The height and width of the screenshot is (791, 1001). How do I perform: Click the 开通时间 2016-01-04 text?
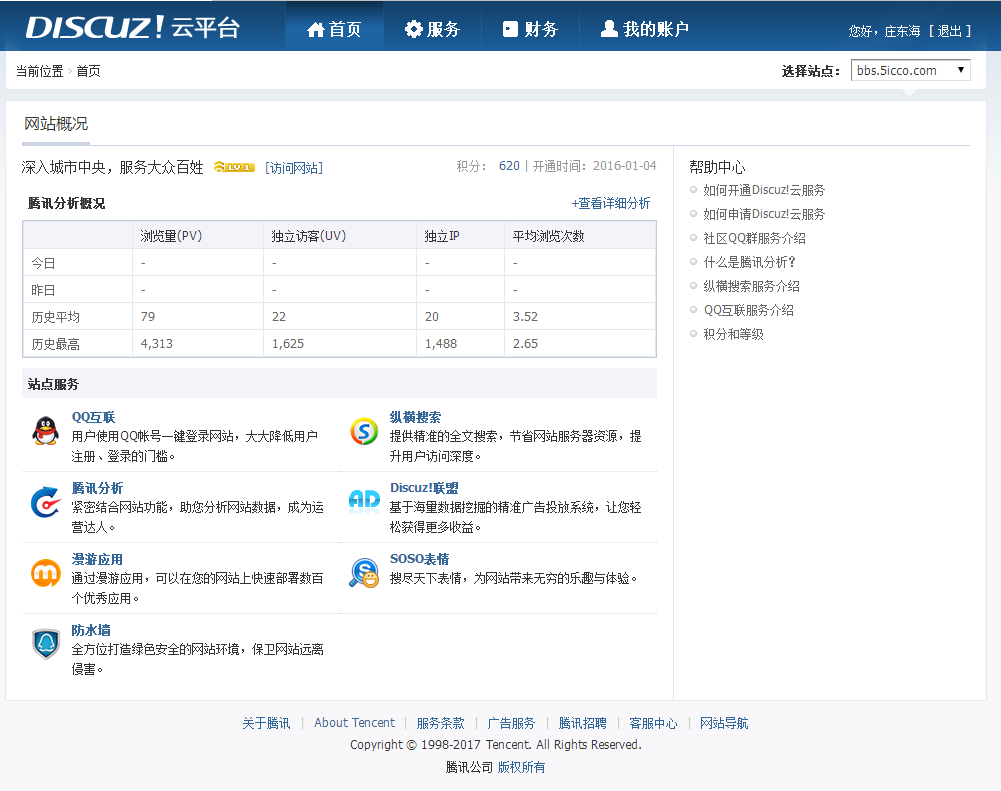[x=594, y=166]
